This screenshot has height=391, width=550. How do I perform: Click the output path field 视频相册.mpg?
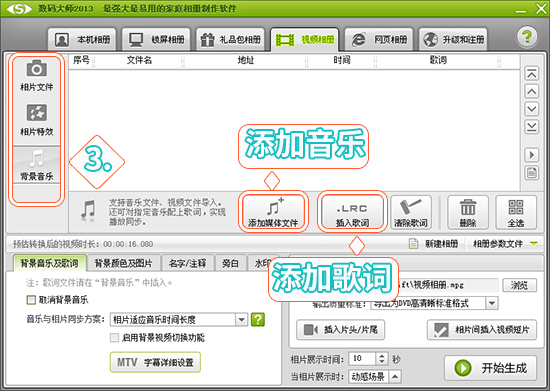coord(448,285)
